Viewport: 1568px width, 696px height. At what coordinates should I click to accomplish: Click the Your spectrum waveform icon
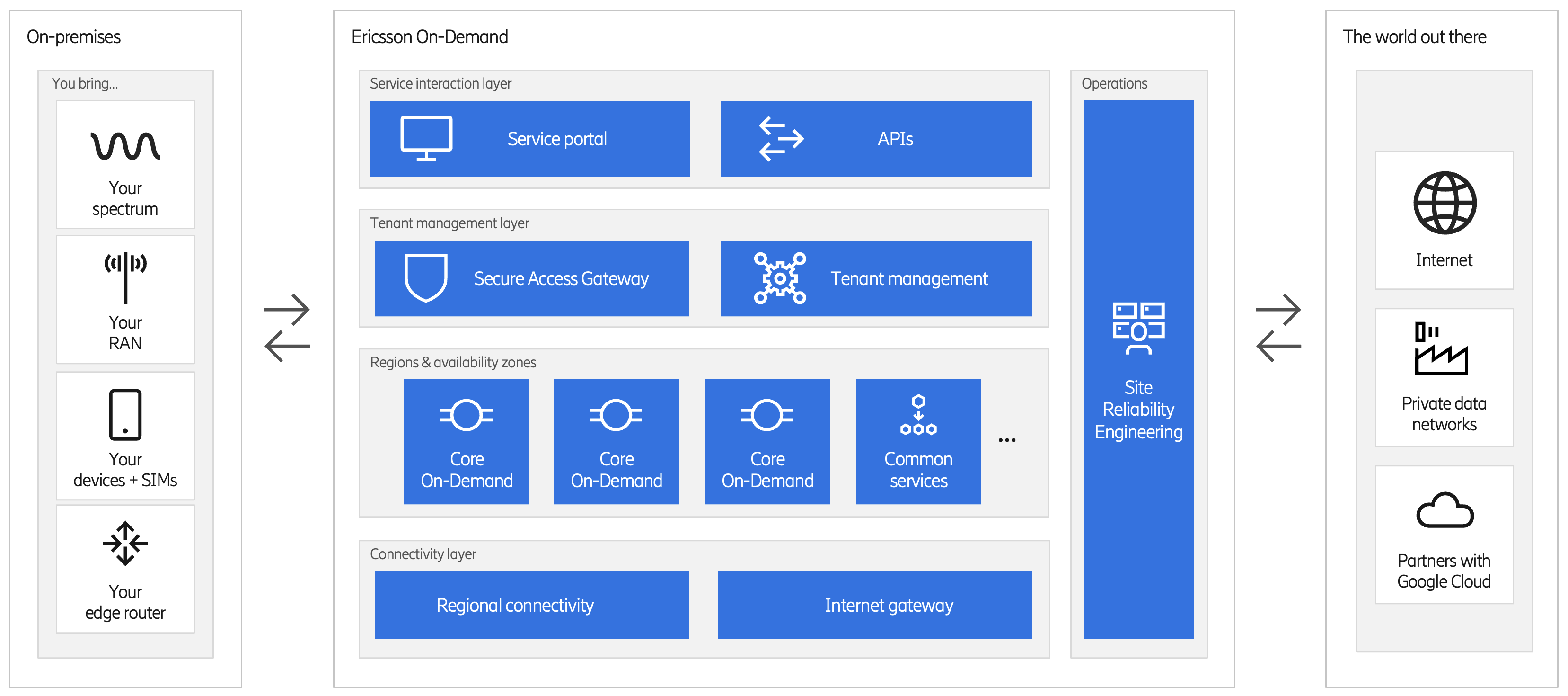(x=125, y=146)
